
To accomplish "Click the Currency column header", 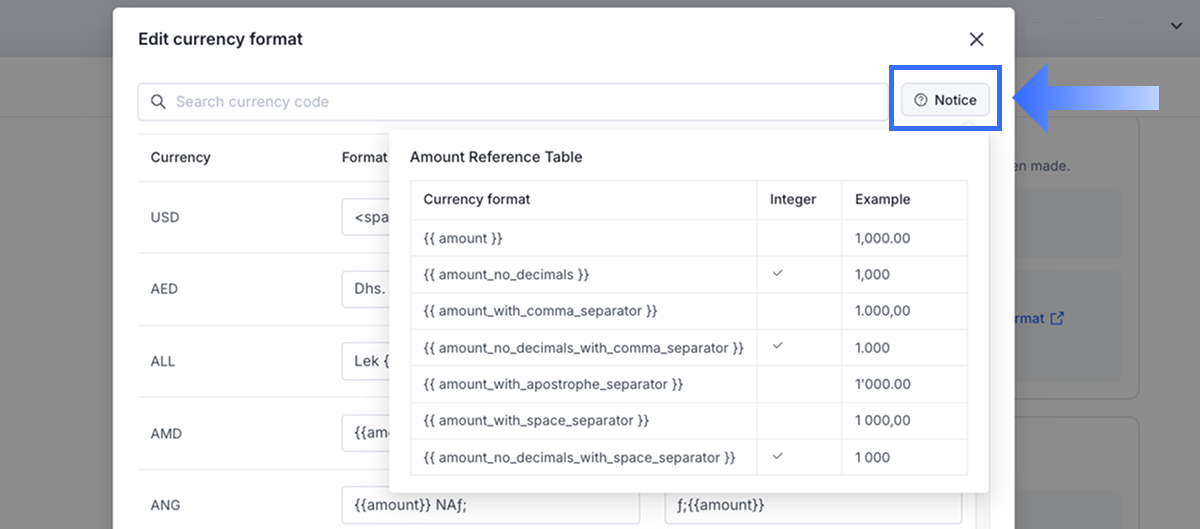I will coord(181,157).
